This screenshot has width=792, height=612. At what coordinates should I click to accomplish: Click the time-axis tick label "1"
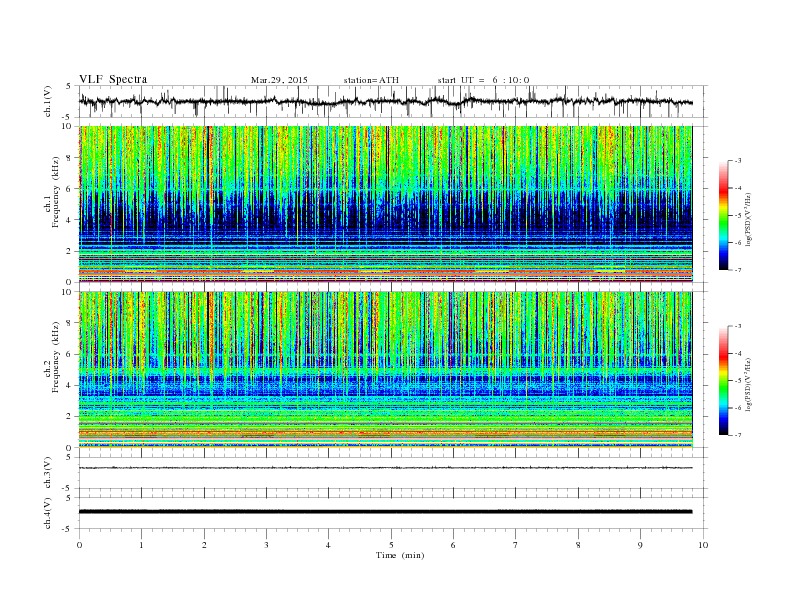(141, 545)
